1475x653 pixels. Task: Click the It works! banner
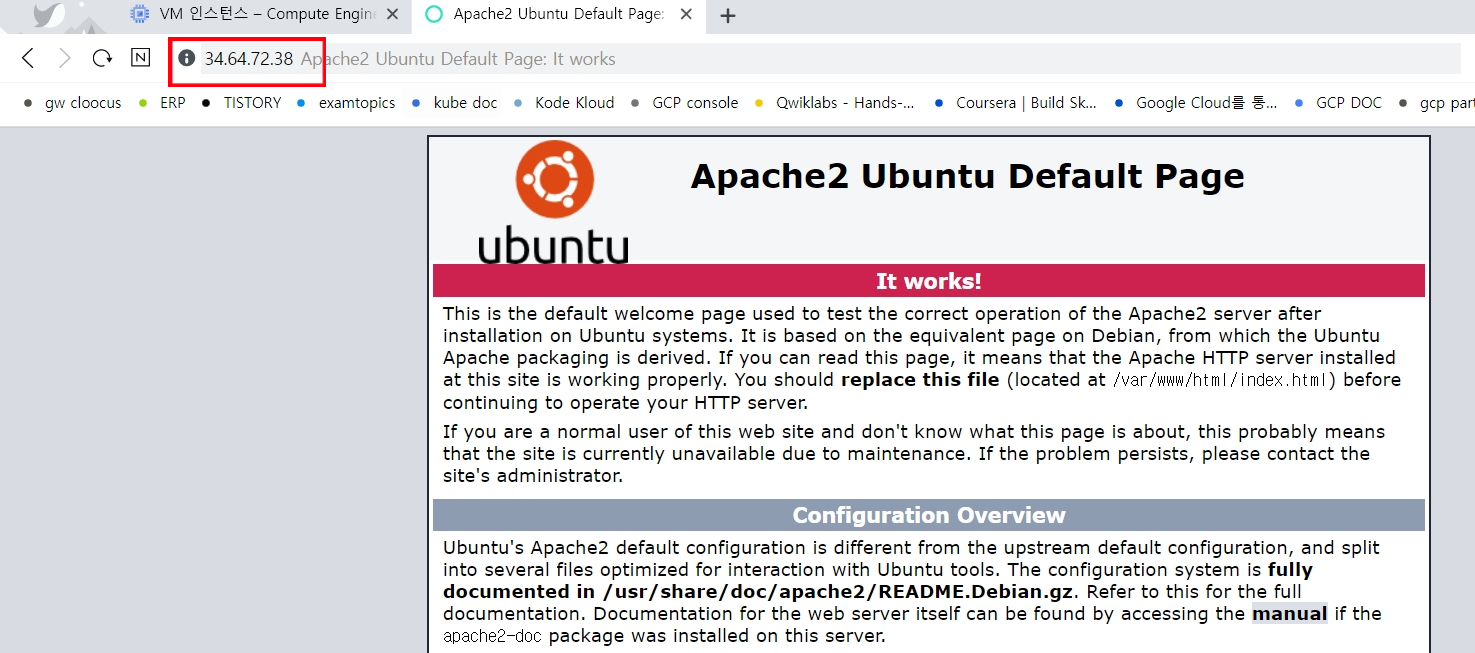point(928,281)
